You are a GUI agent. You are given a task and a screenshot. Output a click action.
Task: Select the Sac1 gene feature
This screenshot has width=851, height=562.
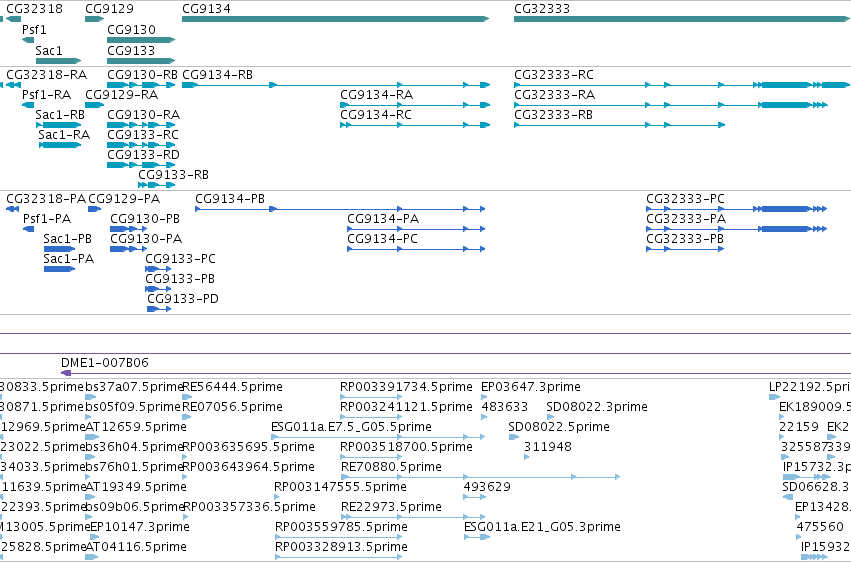59,61
